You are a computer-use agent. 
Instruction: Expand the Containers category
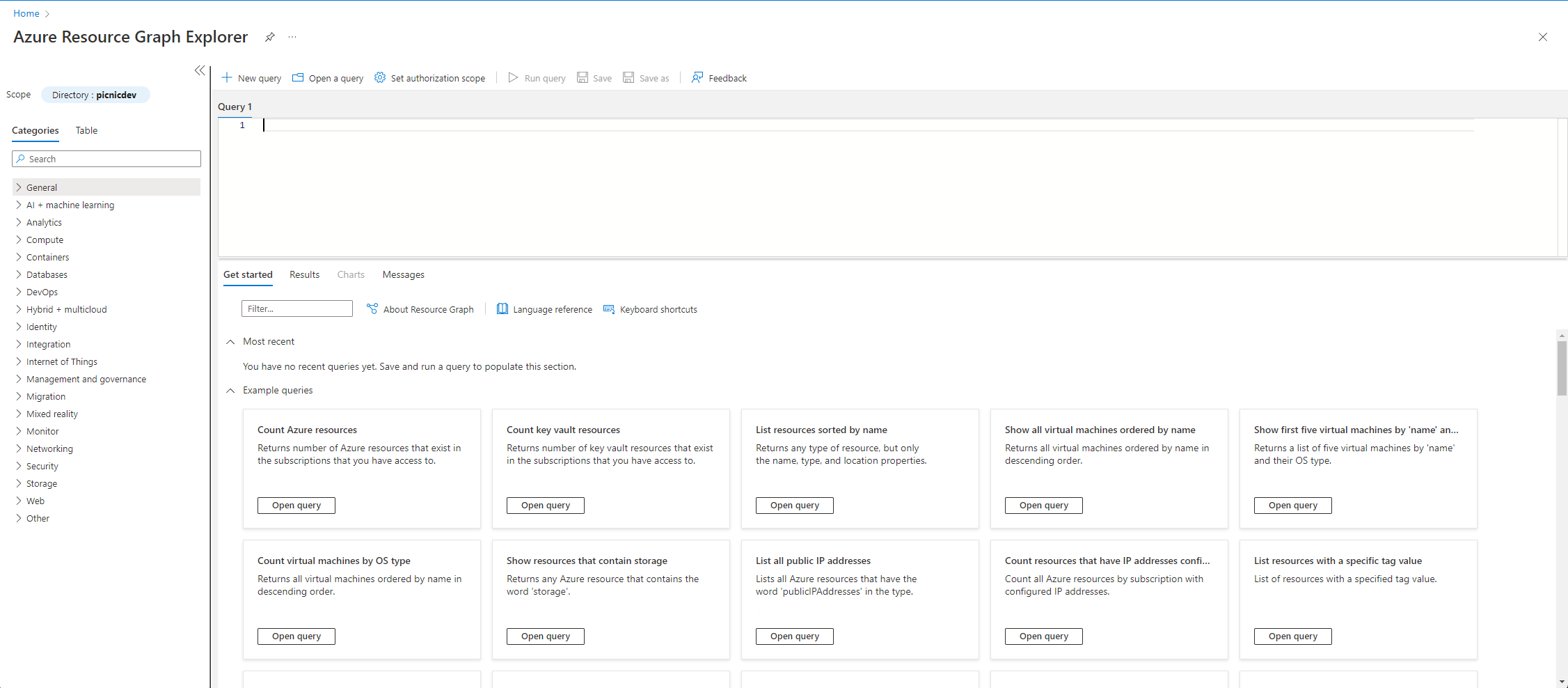(19, 257)
